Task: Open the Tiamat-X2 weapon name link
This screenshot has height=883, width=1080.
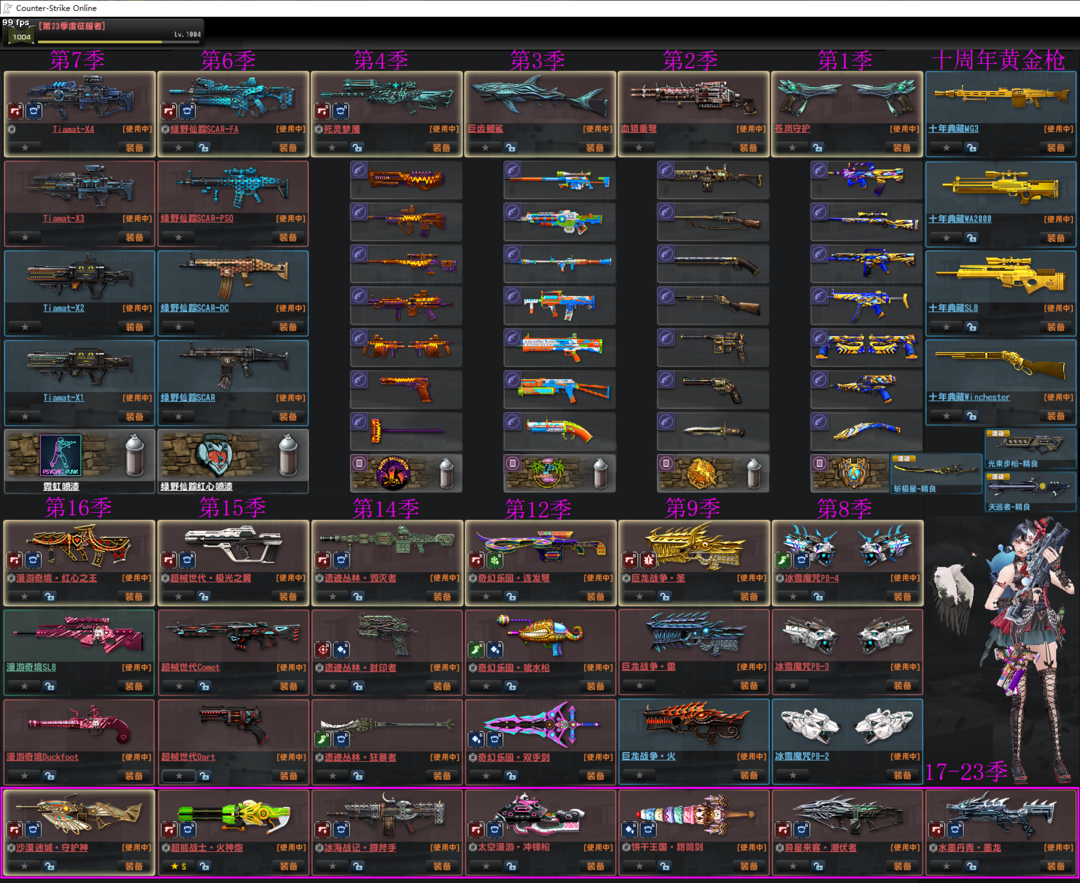Action: [63, 308]
